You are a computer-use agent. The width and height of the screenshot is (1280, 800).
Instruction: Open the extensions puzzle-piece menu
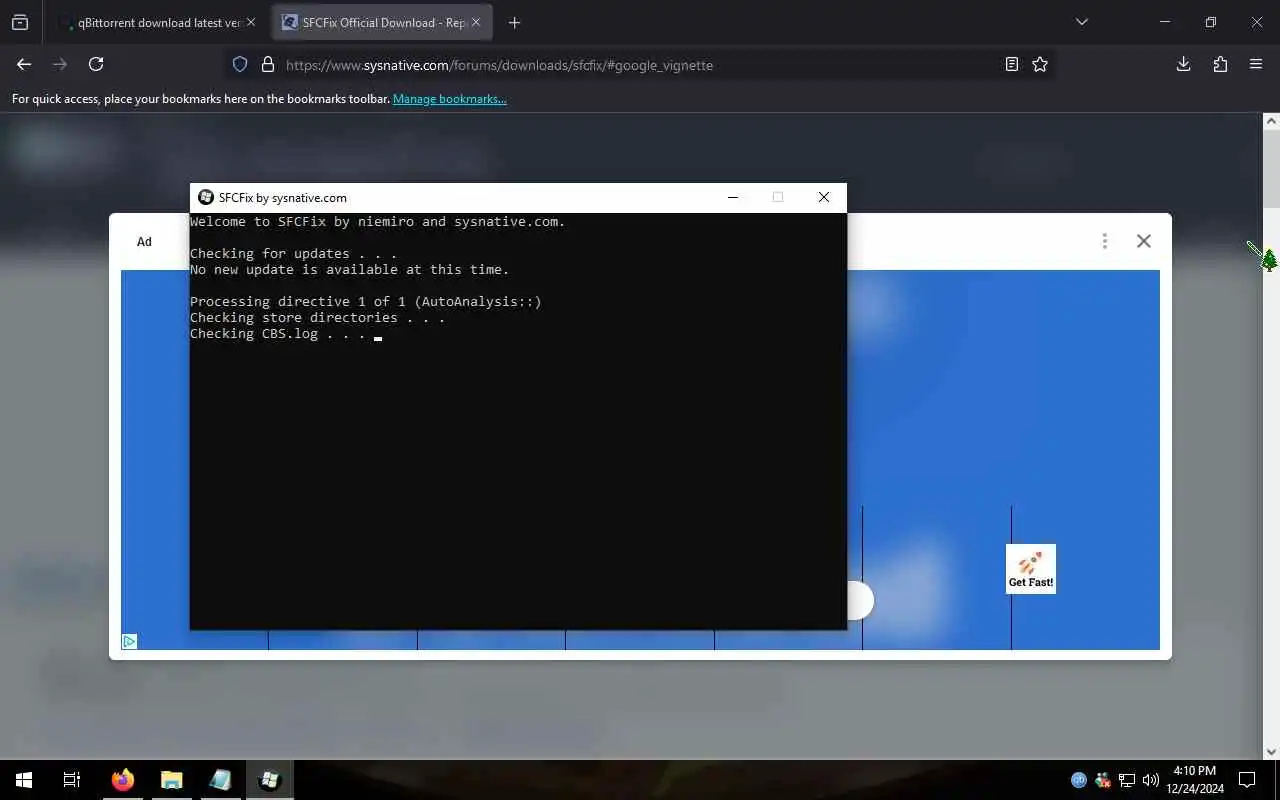1220,64
